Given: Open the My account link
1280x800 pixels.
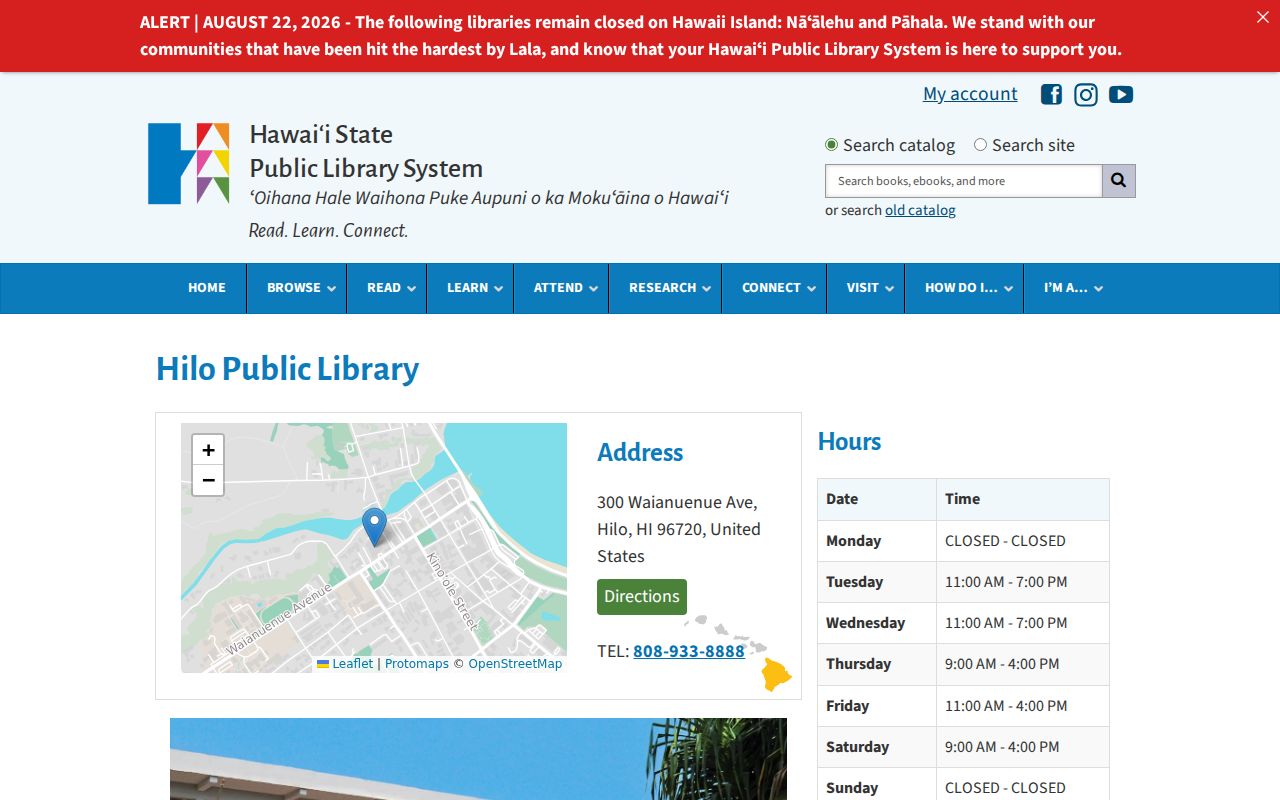Looking at the screenshot, I should point(970,94).
